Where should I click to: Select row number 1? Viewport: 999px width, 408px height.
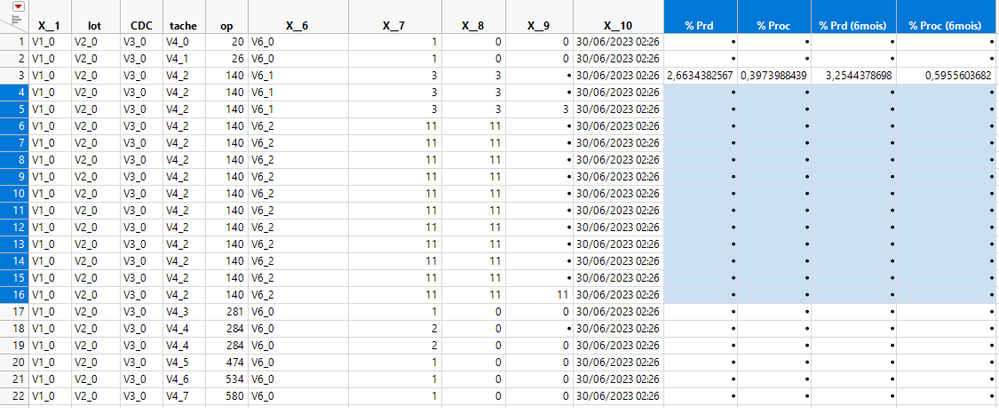(x=15, y=42)
